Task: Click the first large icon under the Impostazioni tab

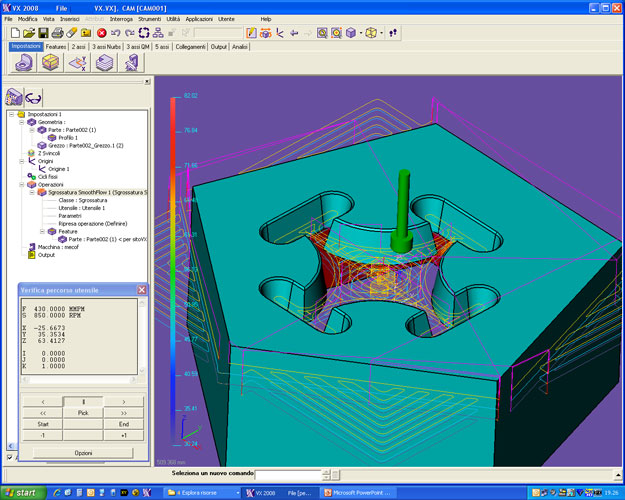Action: point(23,62)
